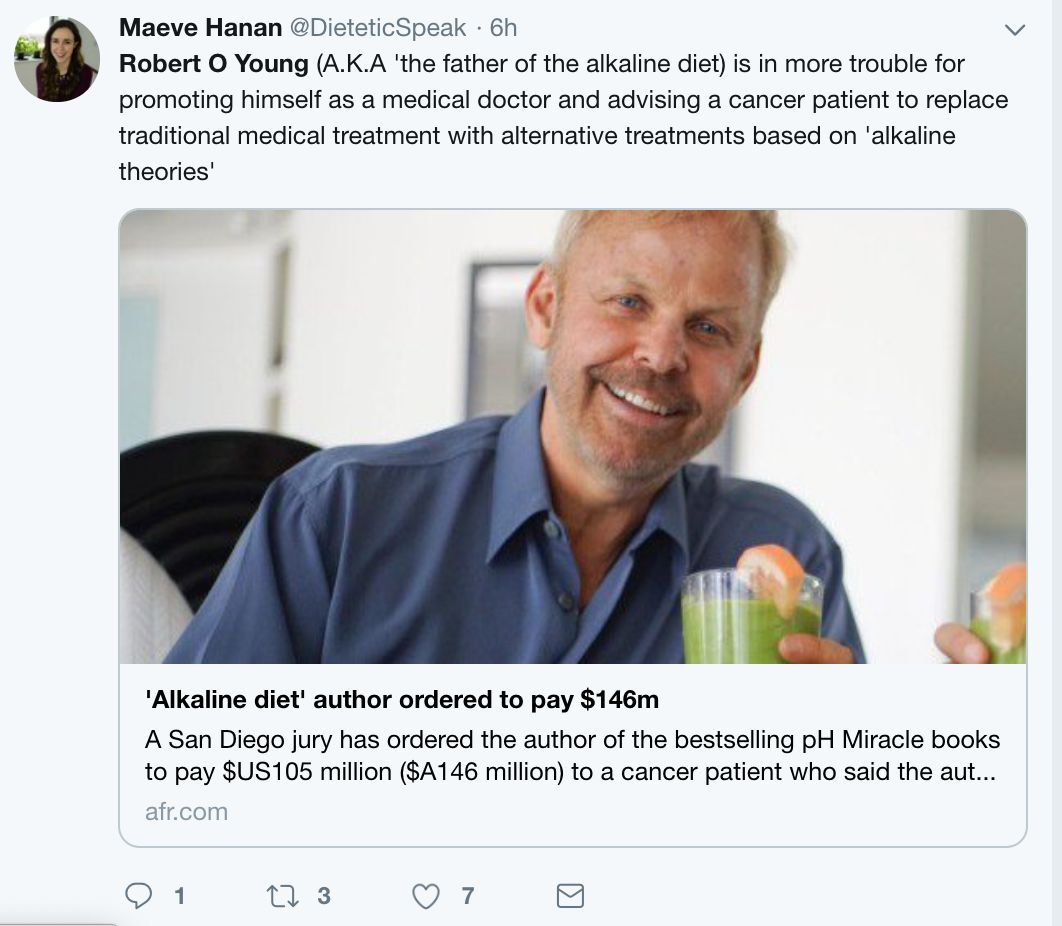Click the retweet count number 3
The width and height of the screenshot is (1062, 926).
323,895
